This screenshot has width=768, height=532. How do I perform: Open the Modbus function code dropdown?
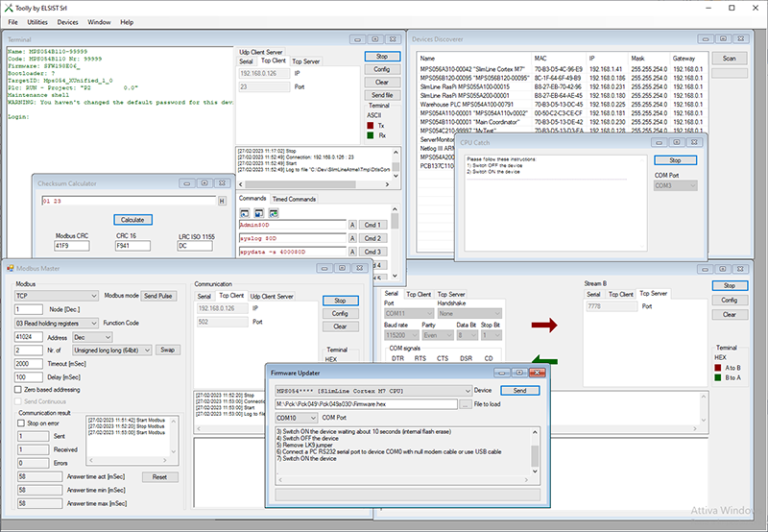click(57, 323)
